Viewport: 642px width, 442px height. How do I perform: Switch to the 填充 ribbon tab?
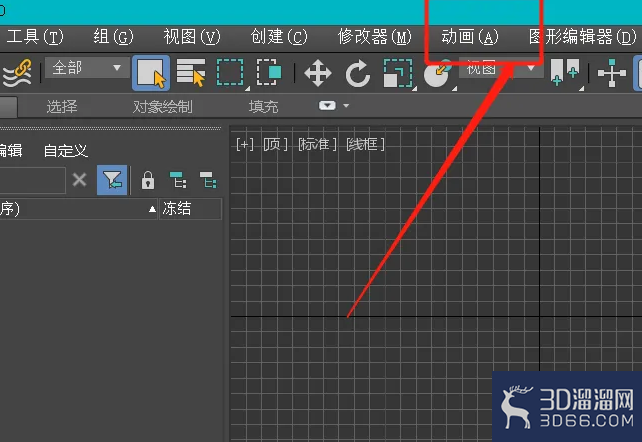[263, 107]
